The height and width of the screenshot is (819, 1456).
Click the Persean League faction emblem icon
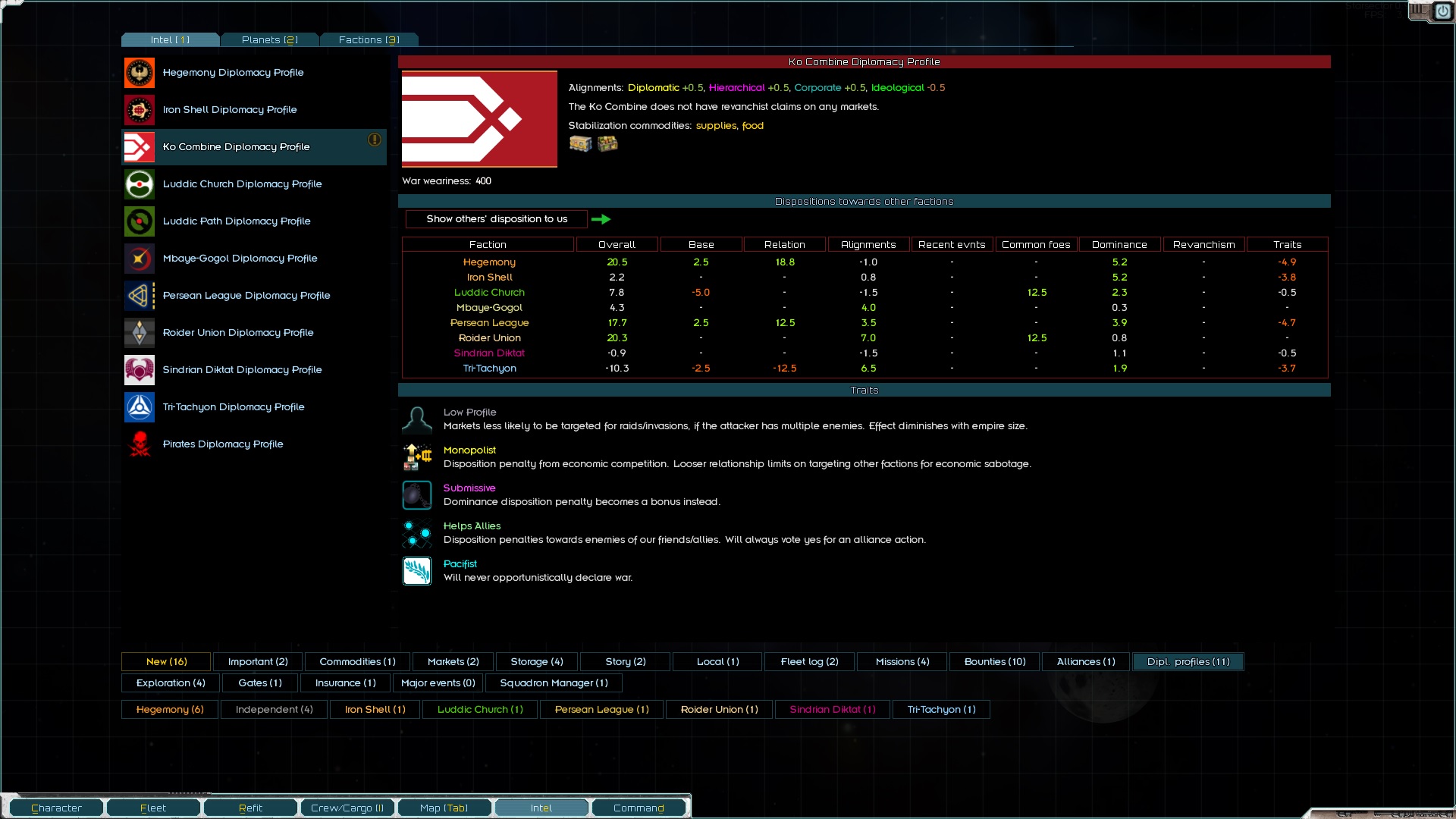coord(140,296)
